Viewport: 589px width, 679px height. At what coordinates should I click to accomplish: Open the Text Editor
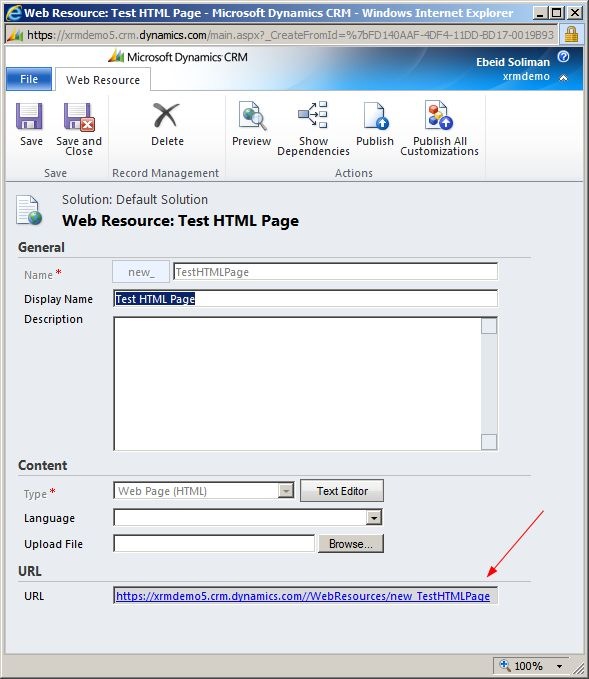click(x=342, y=491)
